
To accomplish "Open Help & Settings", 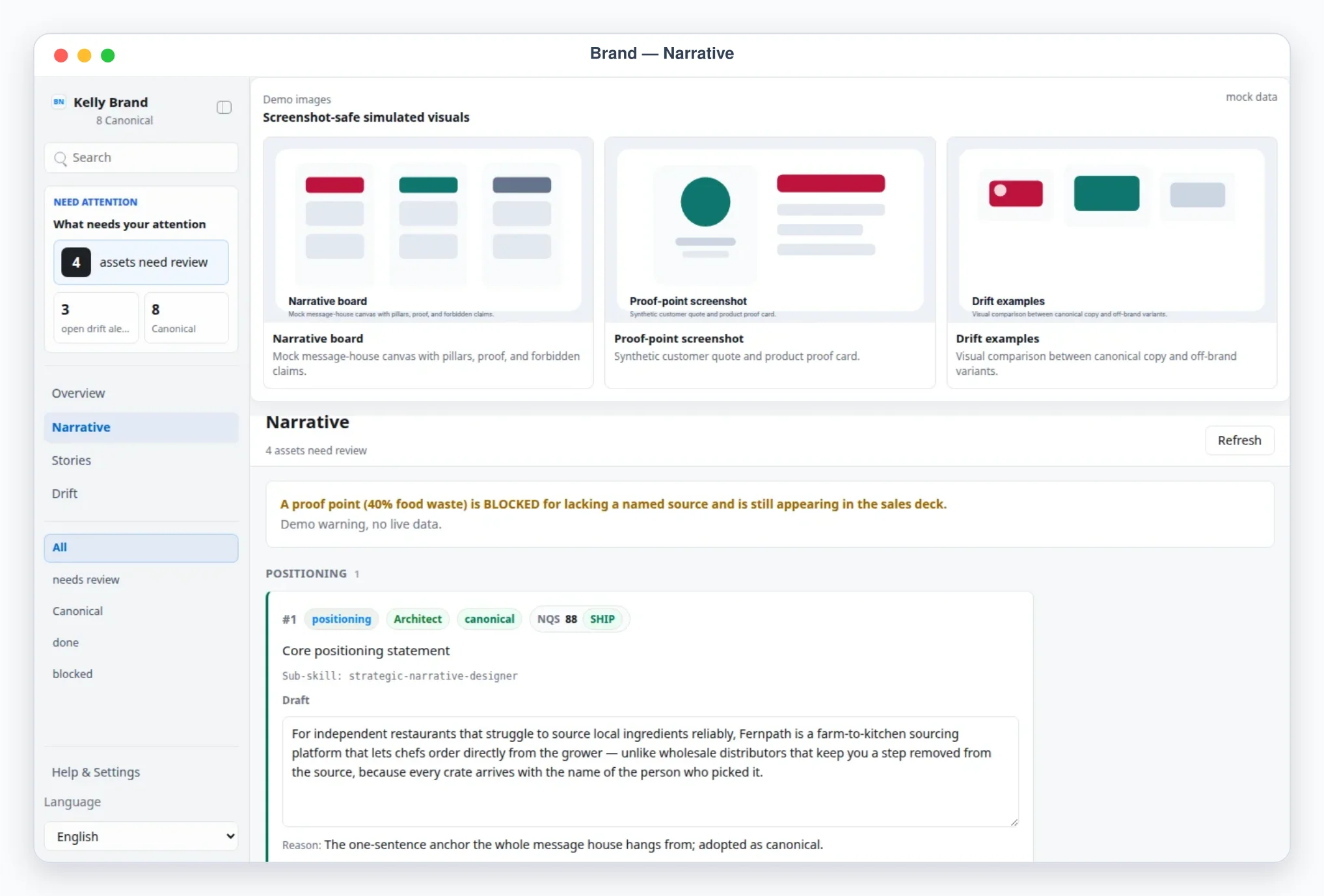I will pos(96,772).
